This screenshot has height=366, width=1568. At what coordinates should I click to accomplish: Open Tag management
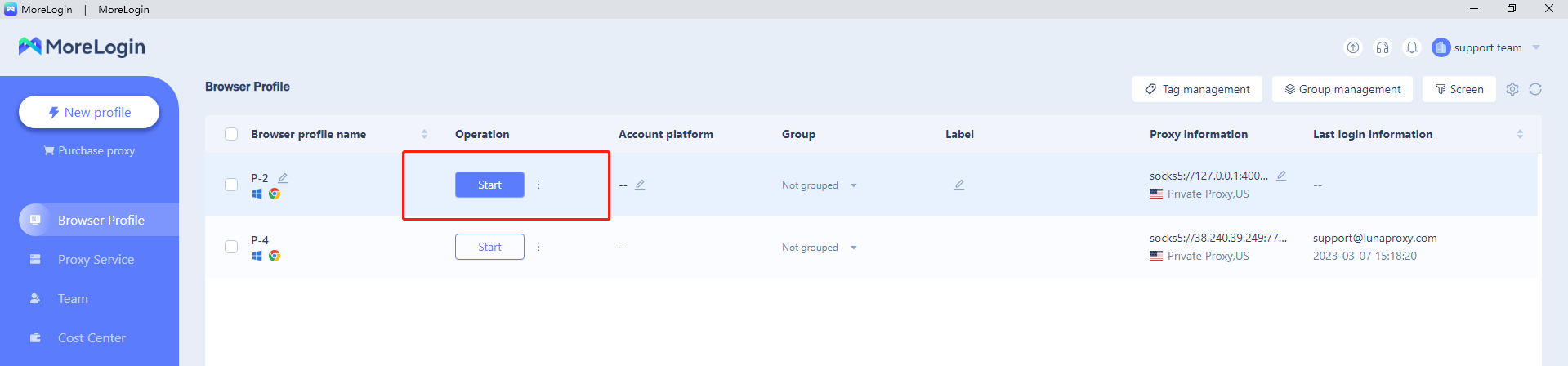1197,89
